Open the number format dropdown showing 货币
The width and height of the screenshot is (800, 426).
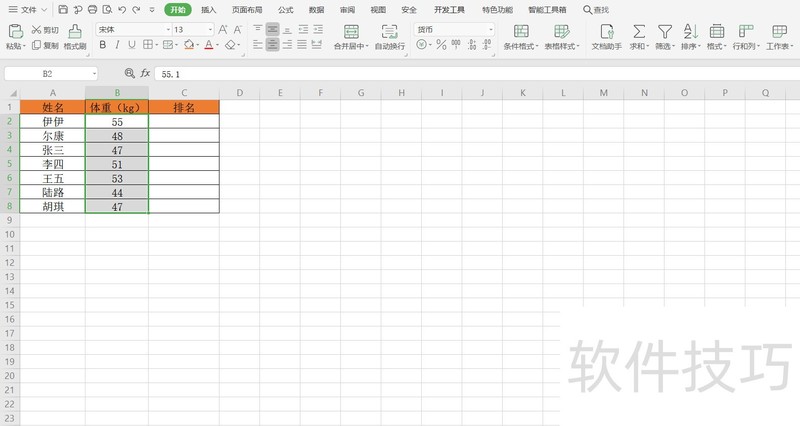(490, 30)
